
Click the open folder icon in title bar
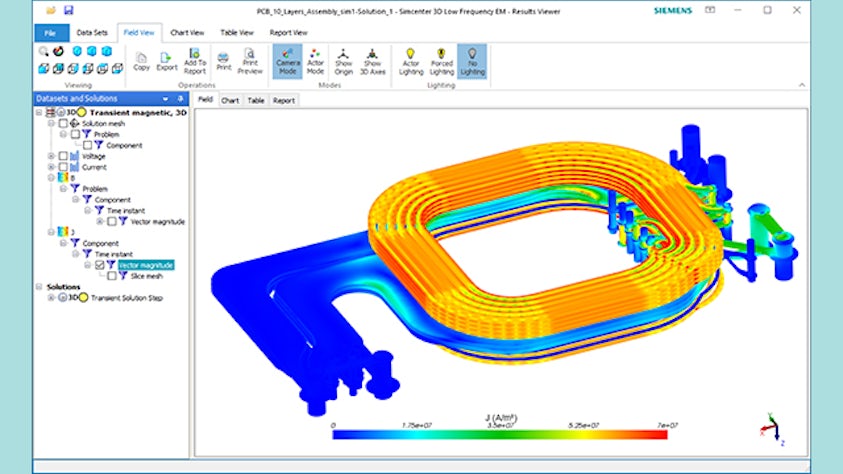pos(51,10)
